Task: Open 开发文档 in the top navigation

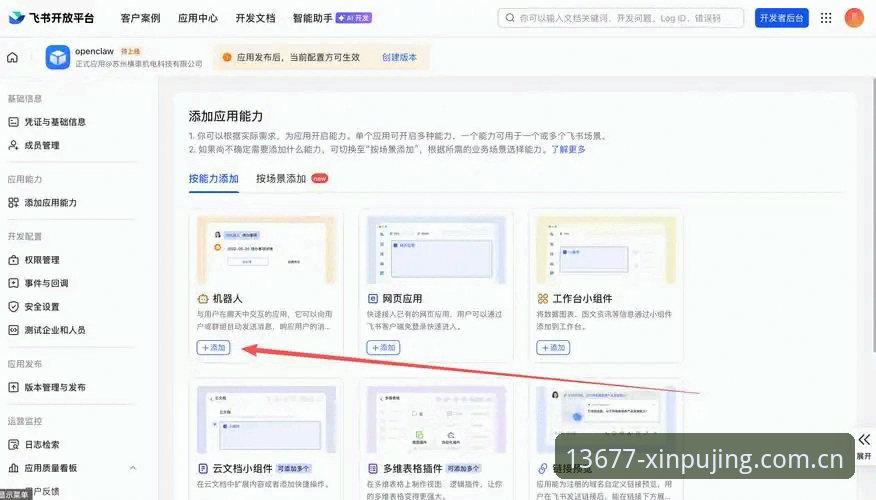Action: click(255, 18)
